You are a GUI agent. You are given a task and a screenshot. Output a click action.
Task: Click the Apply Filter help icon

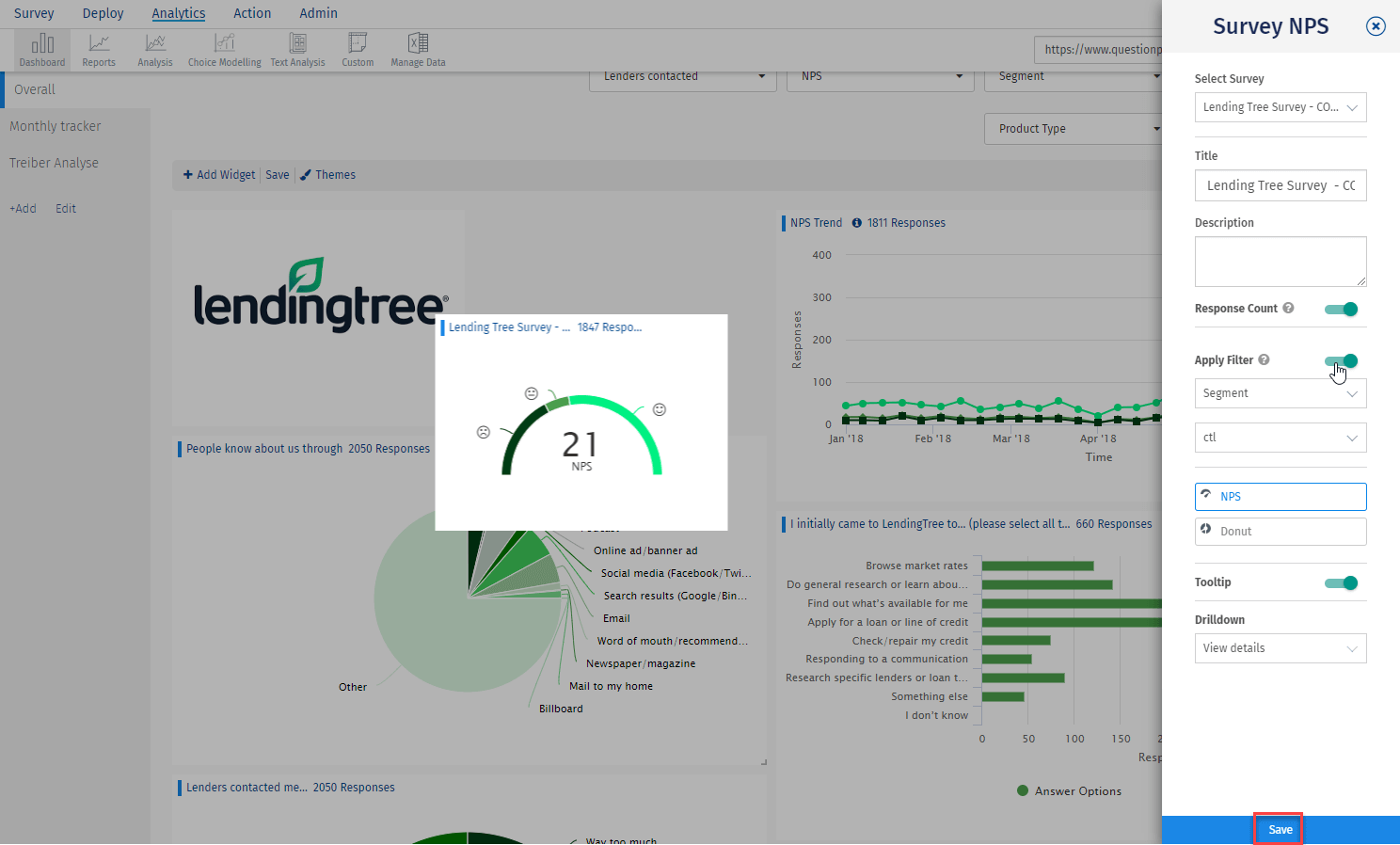pyautogui.click(x=1264, y=359)
